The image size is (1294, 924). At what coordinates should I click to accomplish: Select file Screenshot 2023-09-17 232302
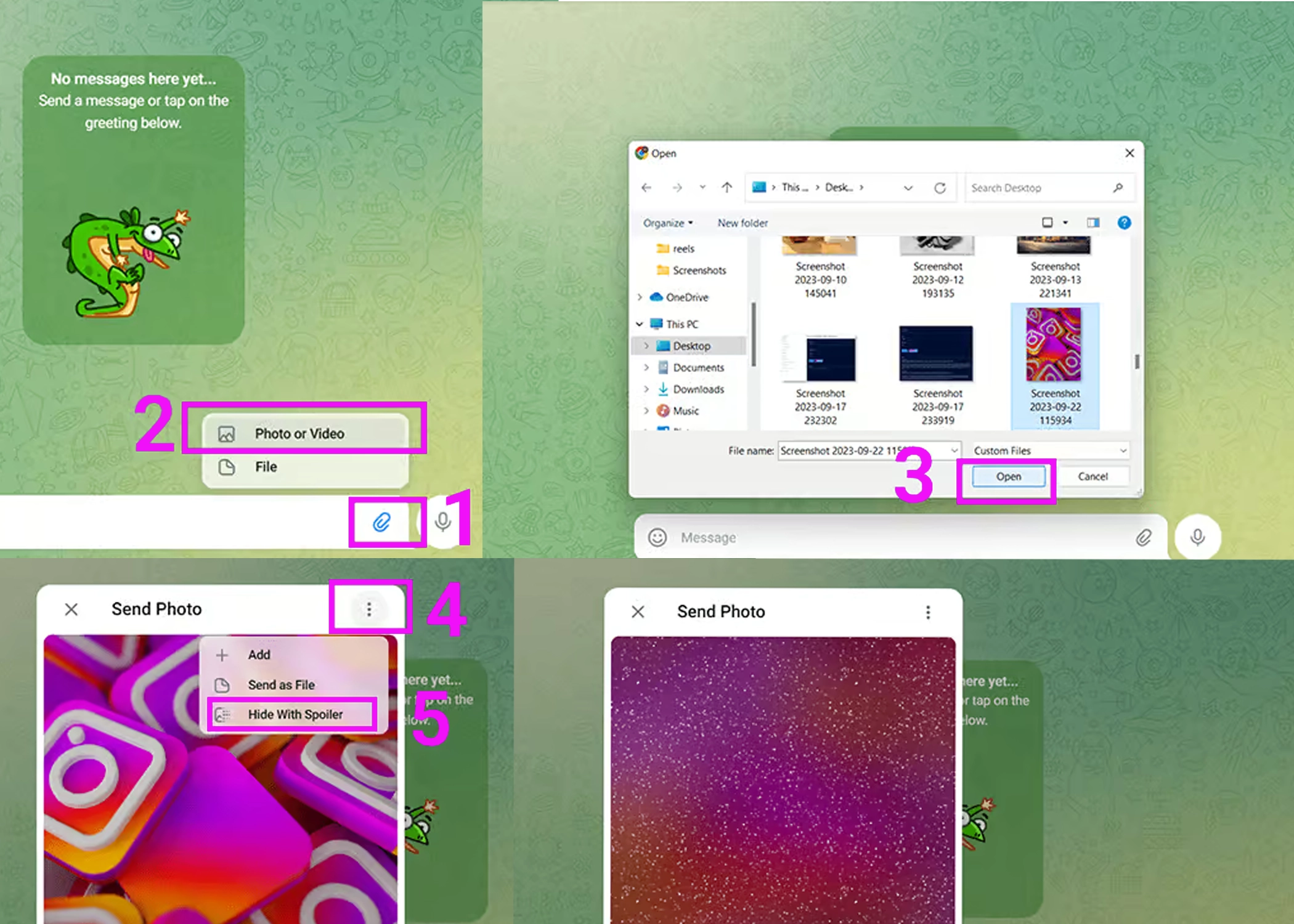(x=820, y=379)
